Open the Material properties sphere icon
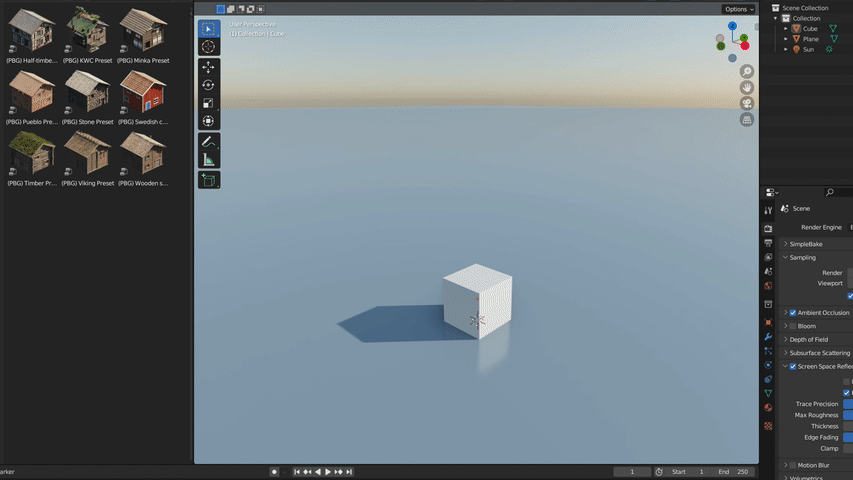853x480 pixels. [x=768, y=407]
